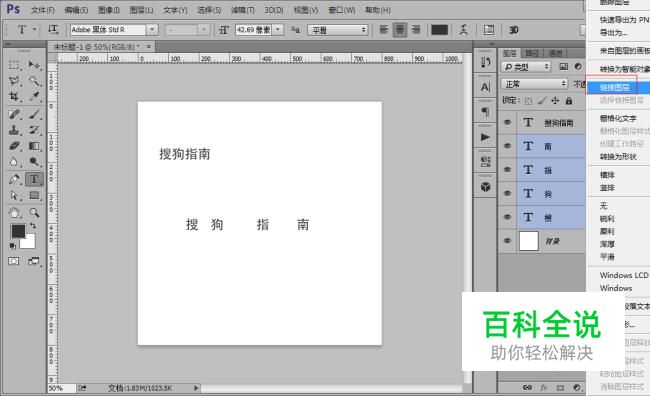Select the Rectangle shape tool

[x=34, y=195]
